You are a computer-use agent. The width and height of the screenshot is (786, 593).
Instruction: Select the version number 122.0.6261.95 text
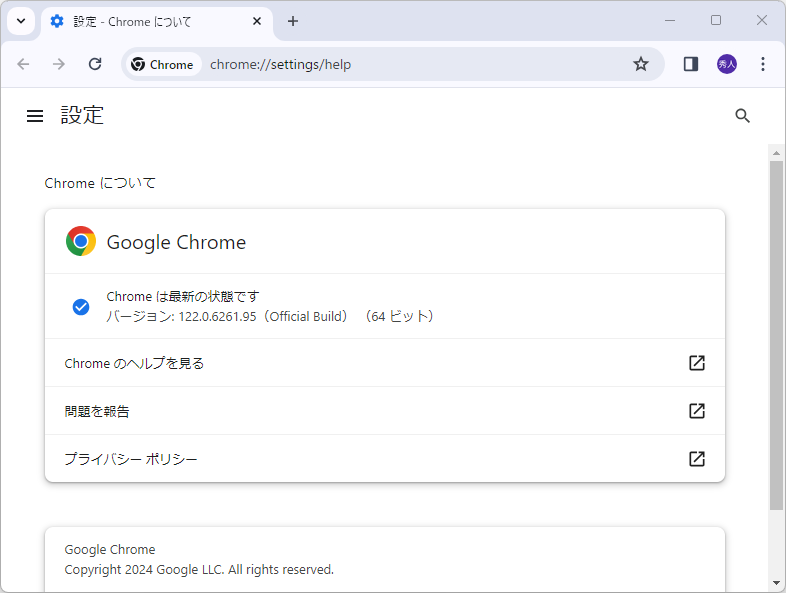[x=218, y=317]
